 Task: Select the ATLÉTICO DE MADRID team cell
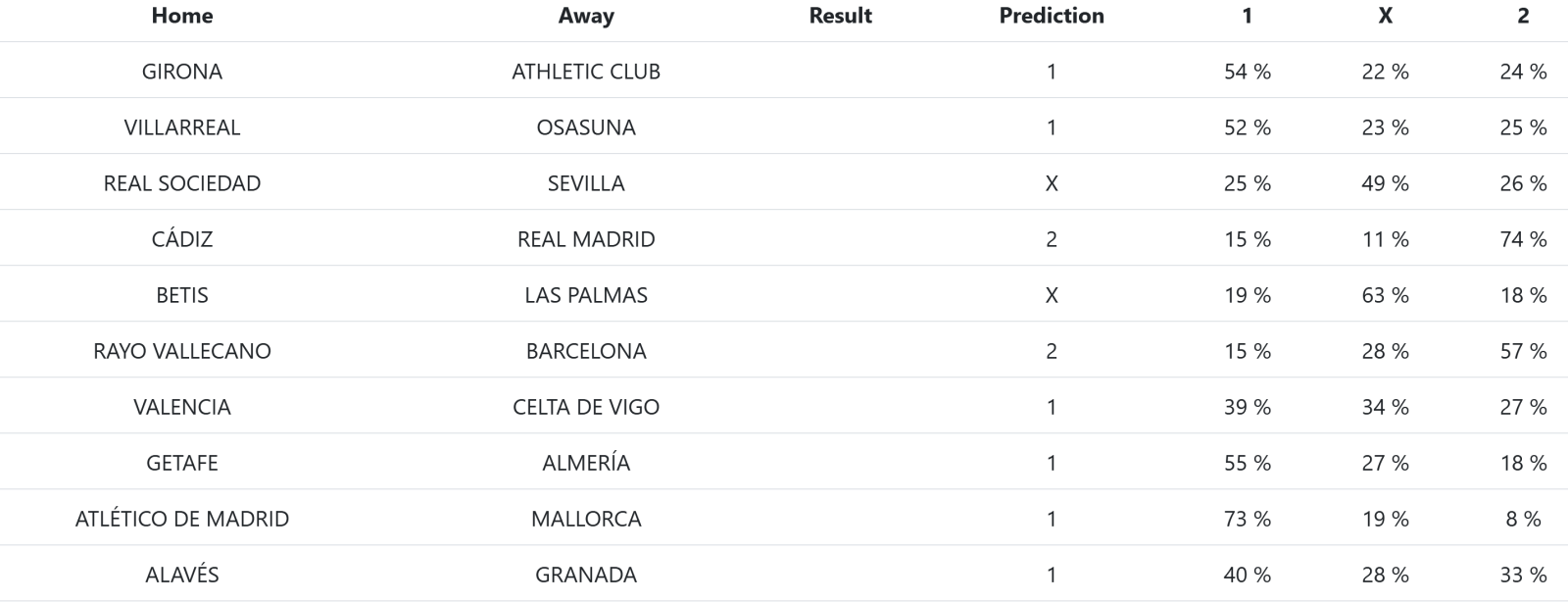point(181,519)
